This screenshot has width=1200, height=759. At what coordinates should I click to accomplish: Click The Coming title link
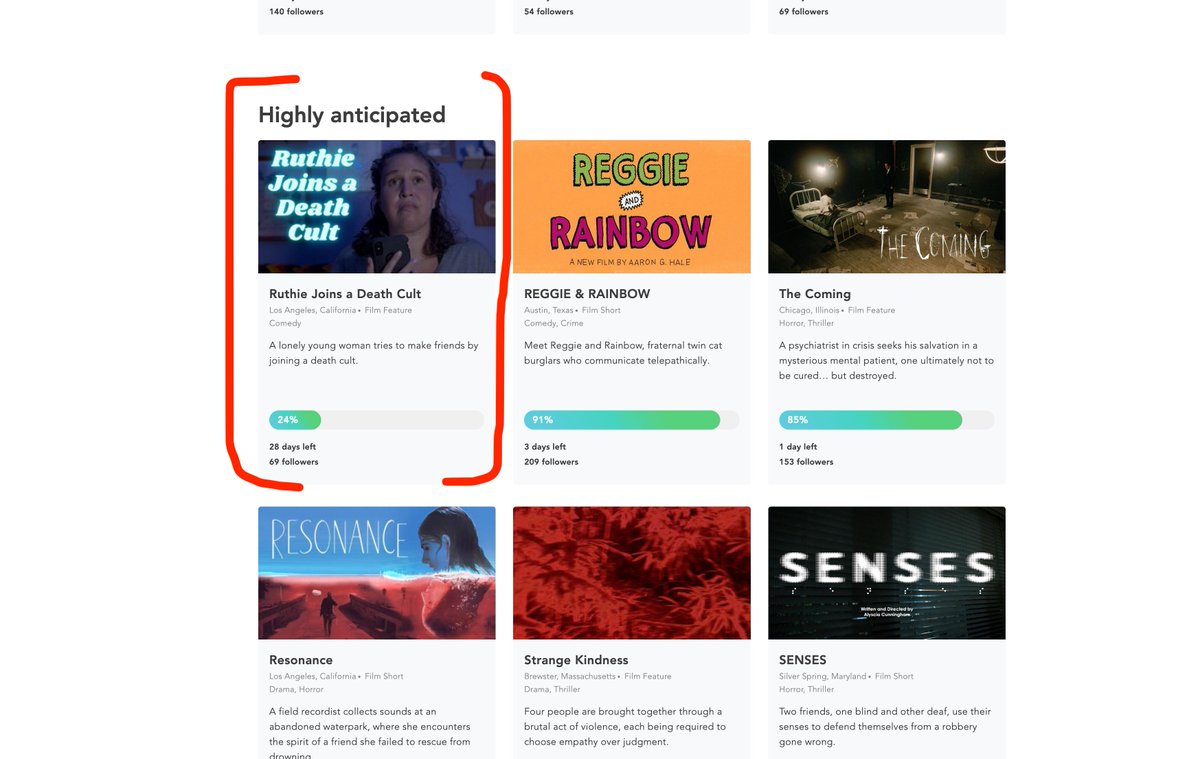[815, 294]
